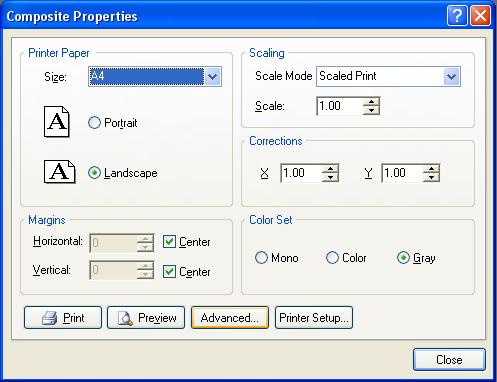Click the Composite Properties title bar text
This screenshot has height=382, width=497.
click(72, 16)
